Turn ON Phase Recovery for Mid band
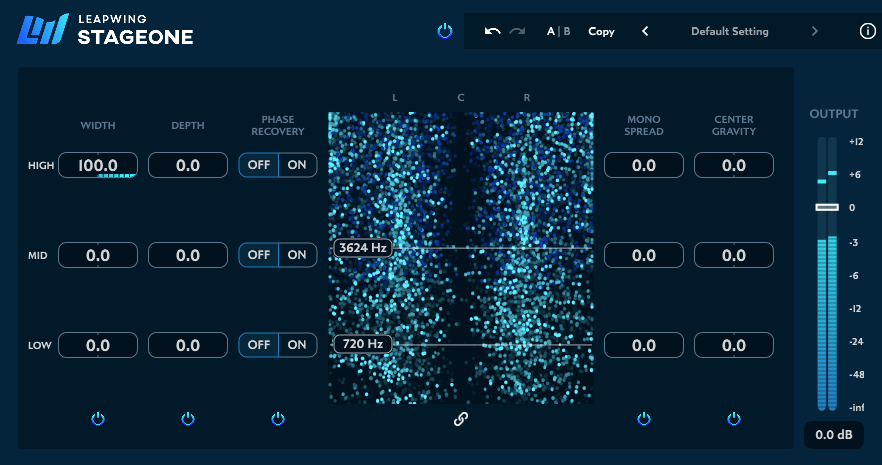This screenshot has width=882, height=465. (x=297, y=255)
